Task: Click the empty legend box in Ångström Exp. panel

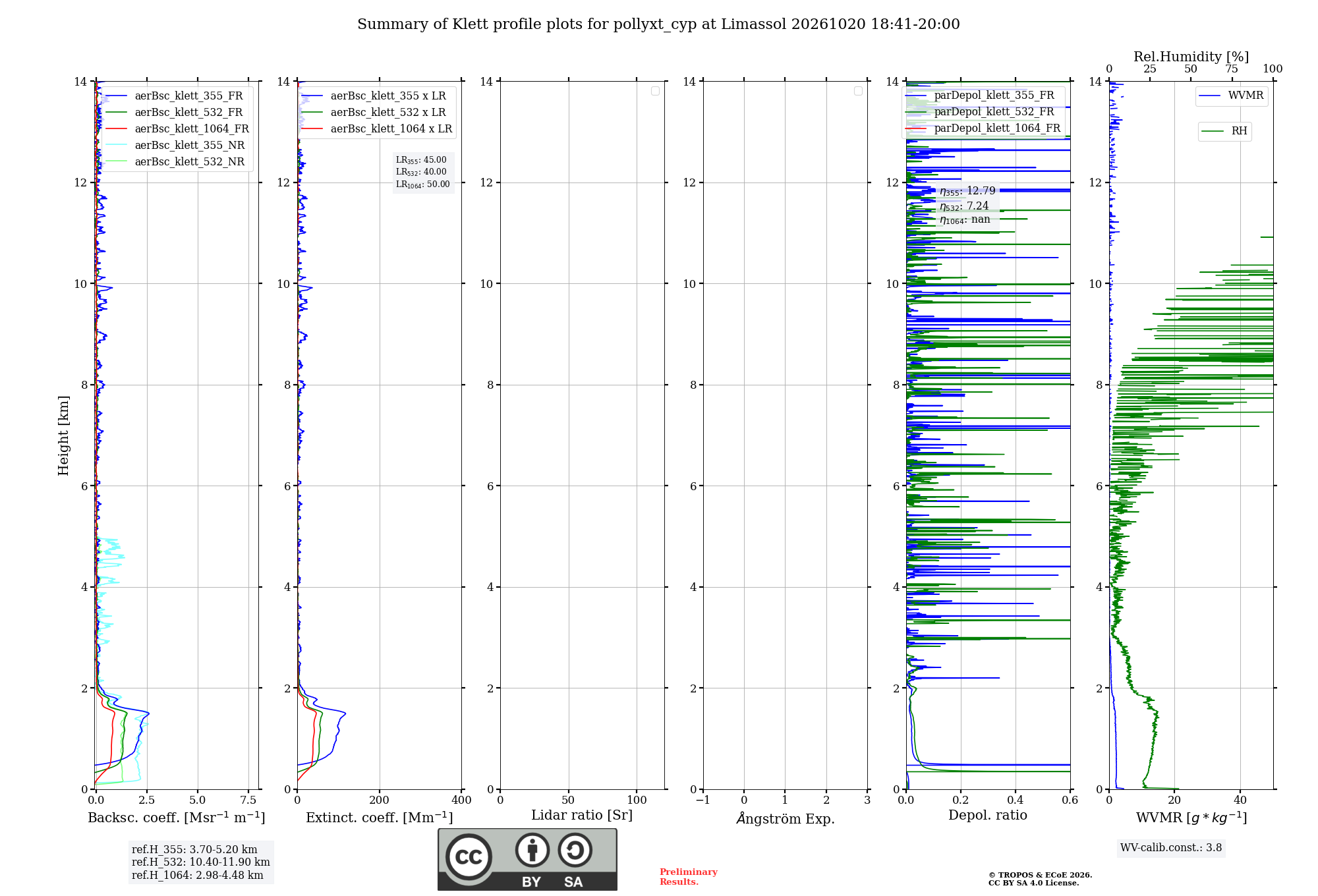Action: 858,91
